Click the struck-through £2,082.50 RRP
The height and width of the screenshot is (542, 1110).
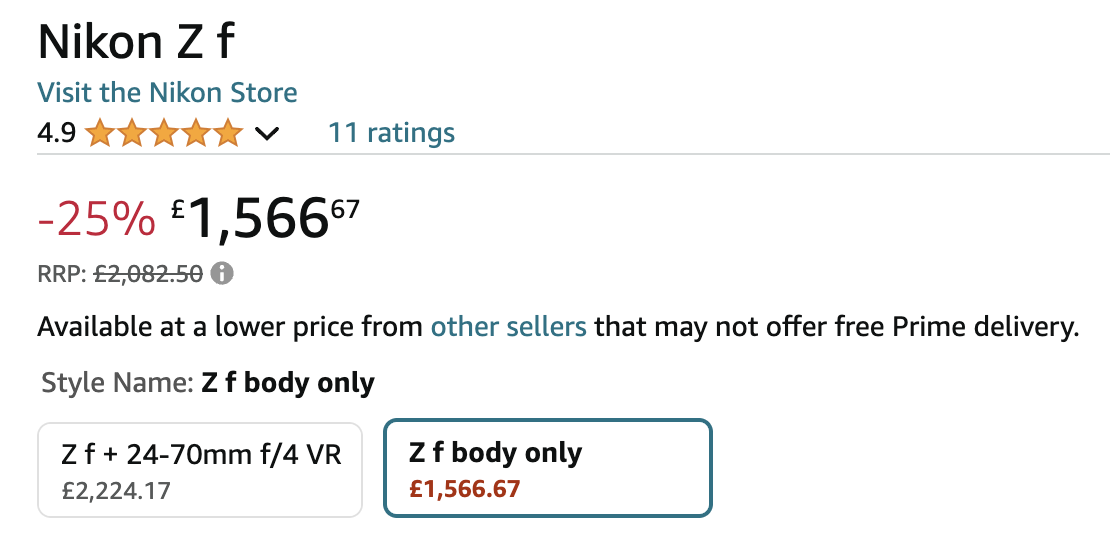[148, 273]
